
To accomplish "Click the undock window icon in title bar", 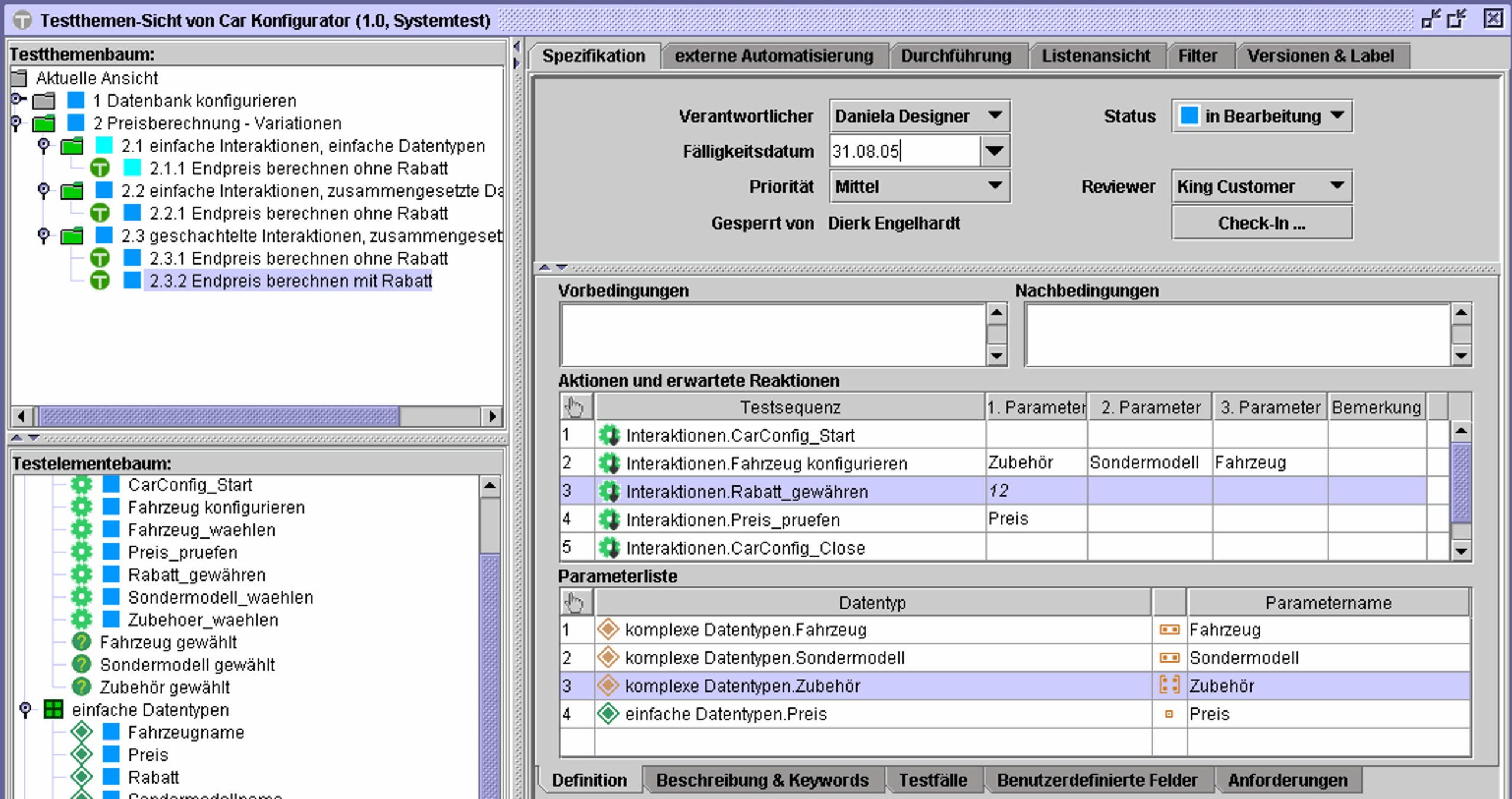I will click(x=1458, y=19).
